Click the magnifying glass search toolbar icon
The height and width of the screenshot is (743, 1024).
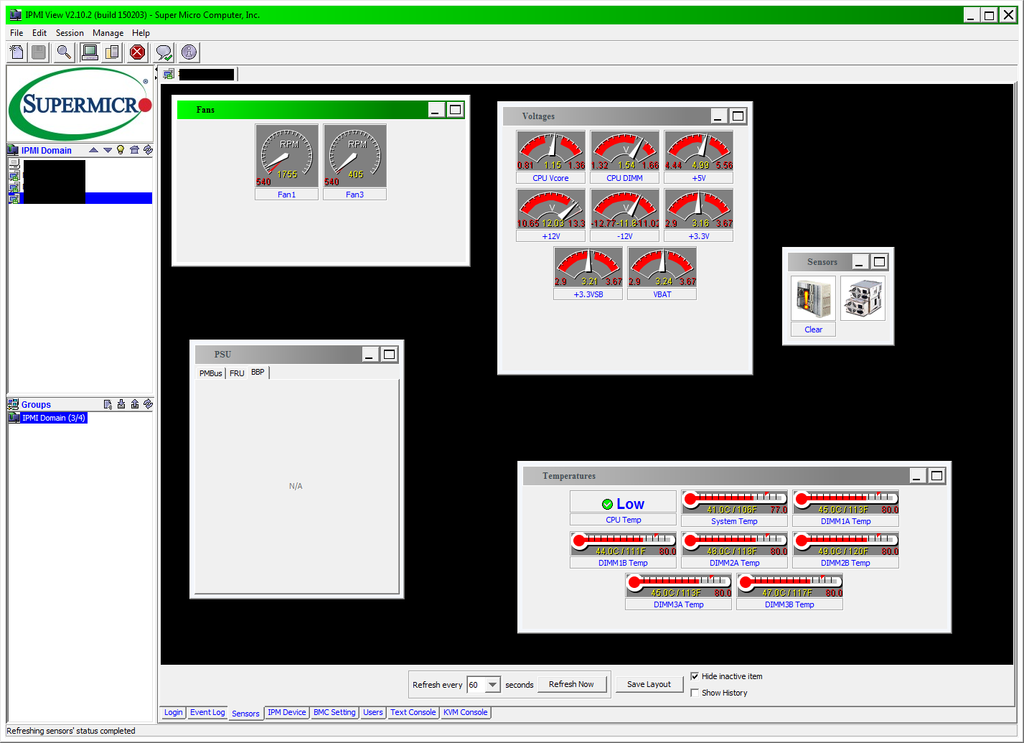click(64, 52)
